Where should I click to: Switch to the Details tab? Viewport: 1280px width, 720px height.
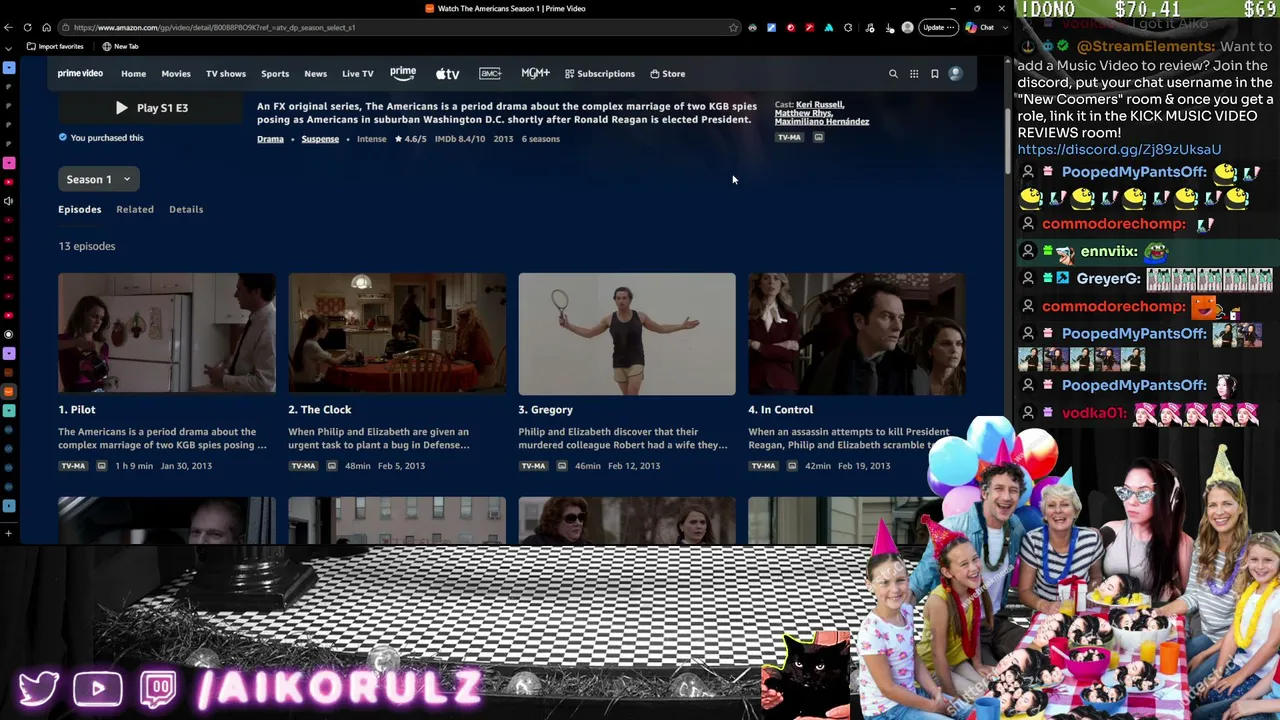186,209
